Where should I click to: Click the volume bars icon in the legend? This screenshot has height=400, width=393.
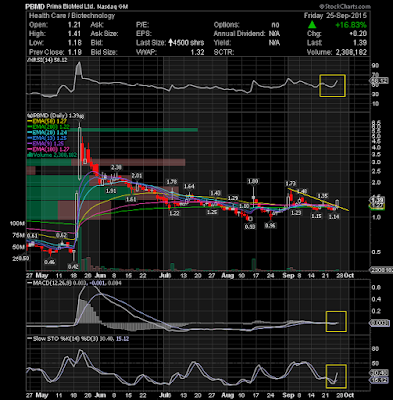point(29,155)
